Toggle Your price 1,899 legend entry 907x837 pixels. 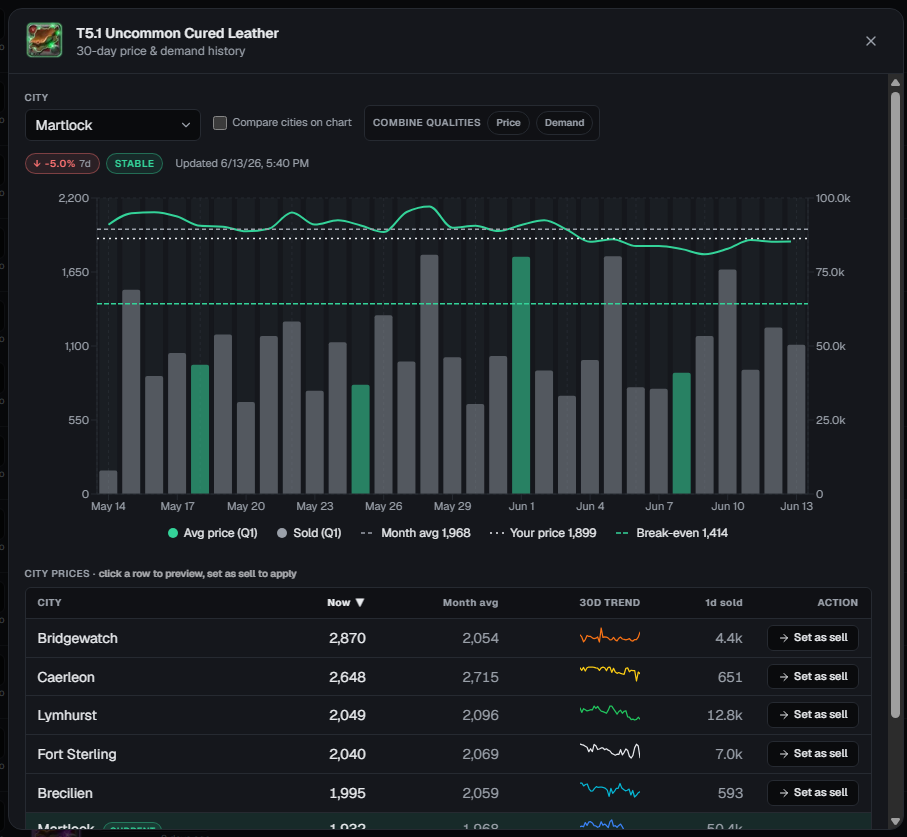point(543,533)
